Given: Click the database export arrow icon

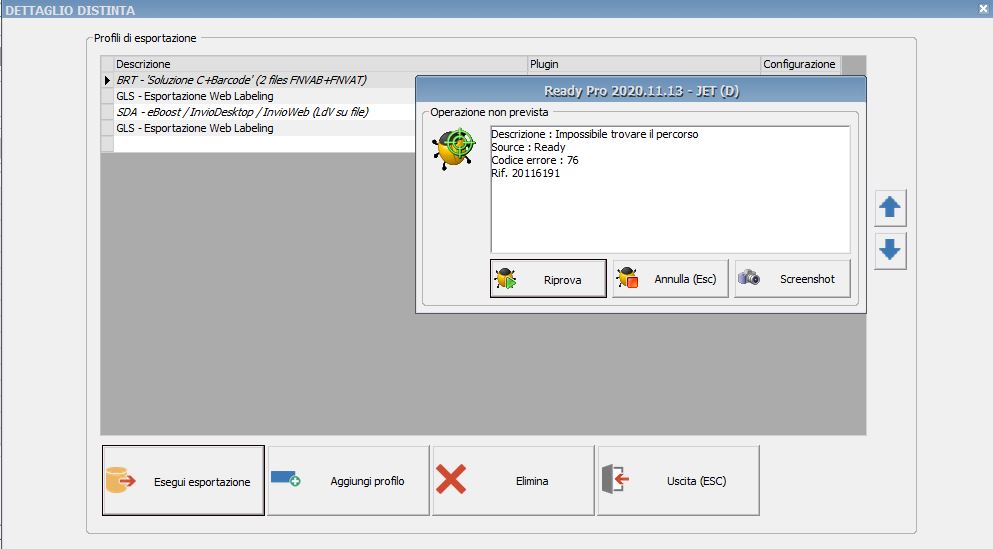Looking at the screenshot, I should coord(120,480).
